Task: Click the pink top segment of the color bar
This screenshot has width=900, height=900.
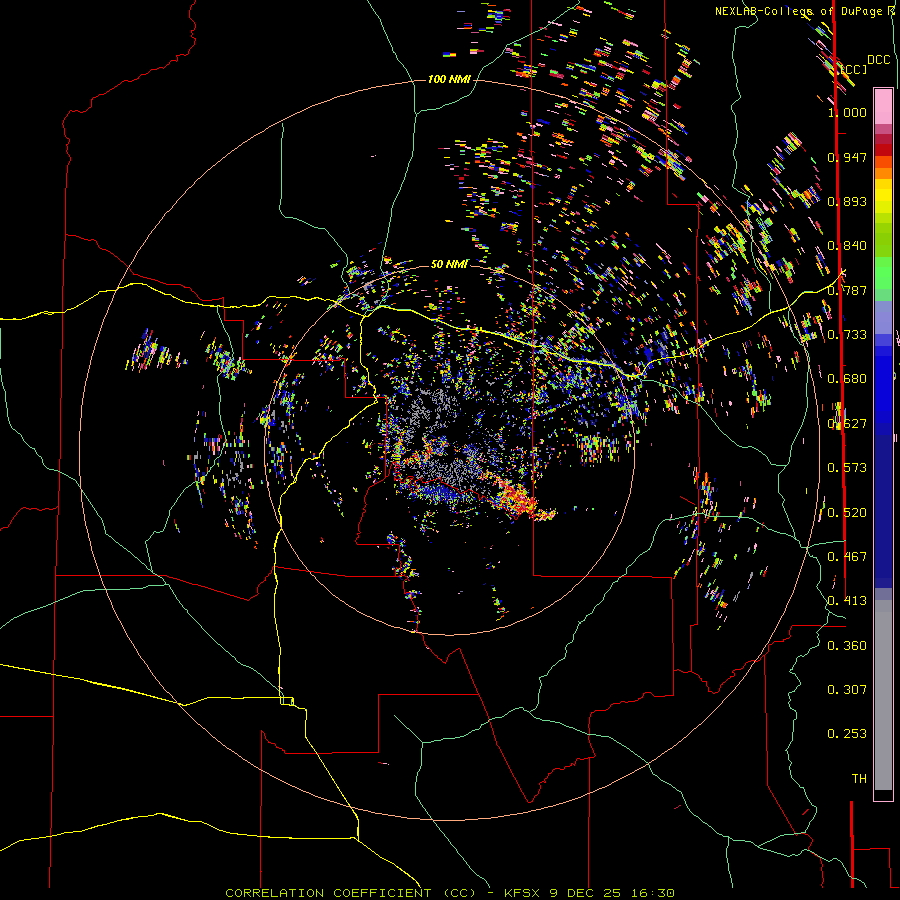Action: point(883,107)
